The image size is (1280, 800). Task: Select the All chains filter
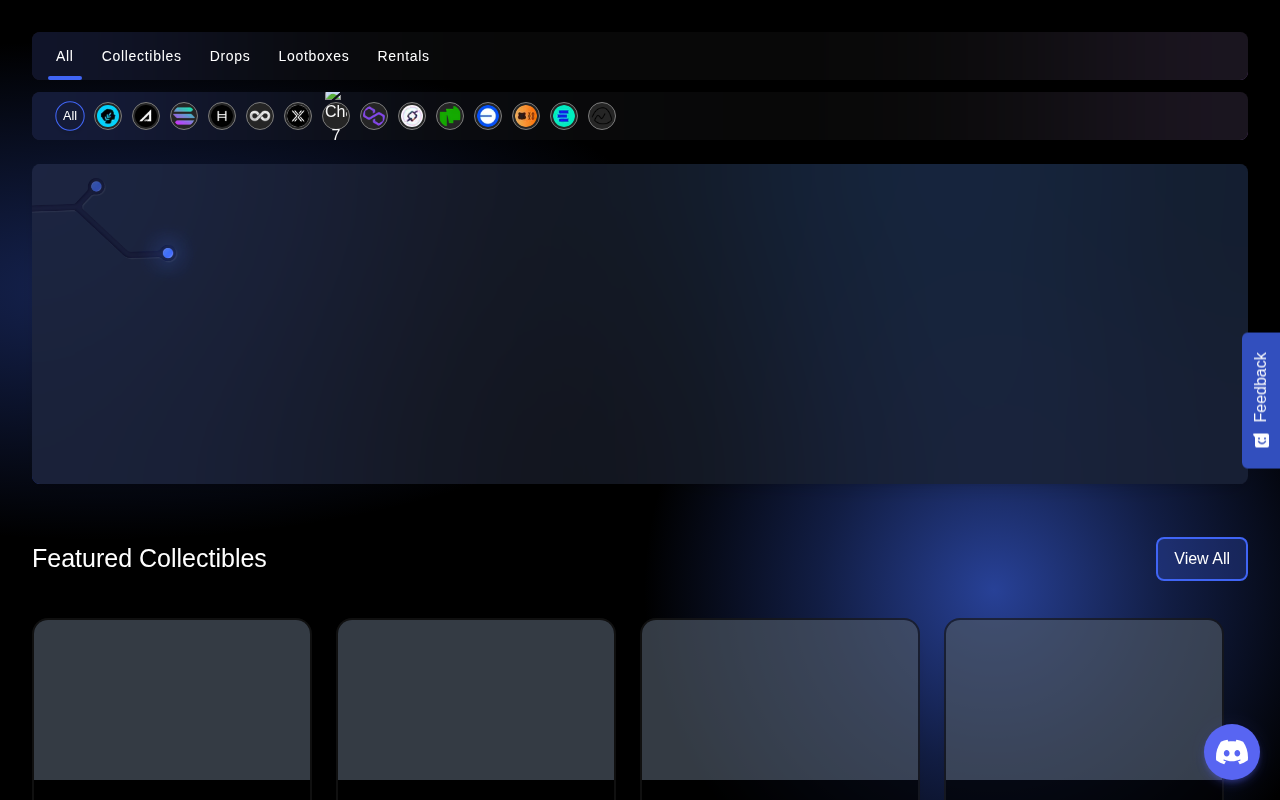coord(70,116)
